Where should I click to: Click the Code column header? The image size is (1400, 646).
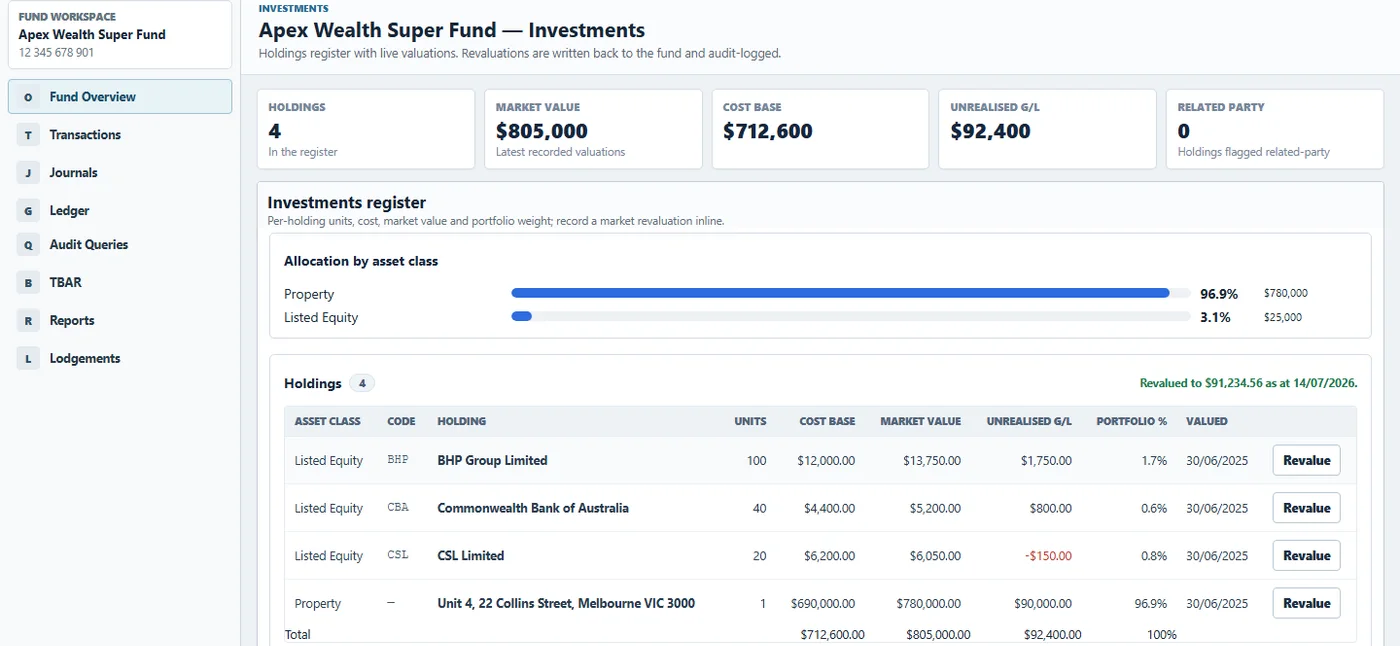401,421
